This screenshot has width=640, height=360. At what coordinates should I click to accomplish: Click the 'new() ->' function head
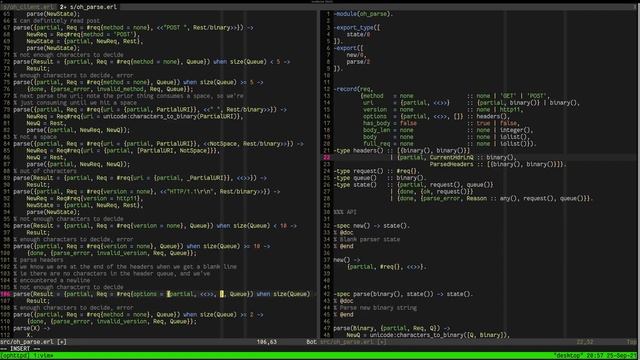[347, 260]
